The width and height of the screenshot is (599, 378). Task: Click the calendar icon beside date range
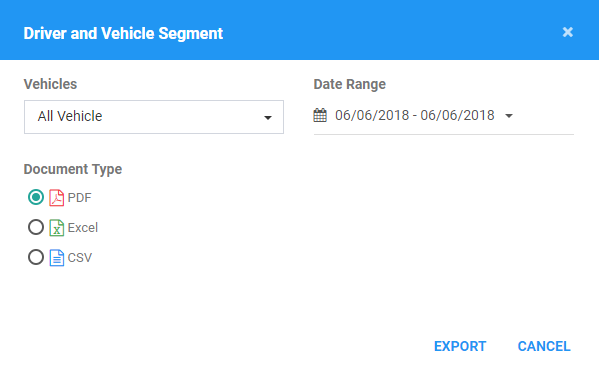[x=320, y=115]
